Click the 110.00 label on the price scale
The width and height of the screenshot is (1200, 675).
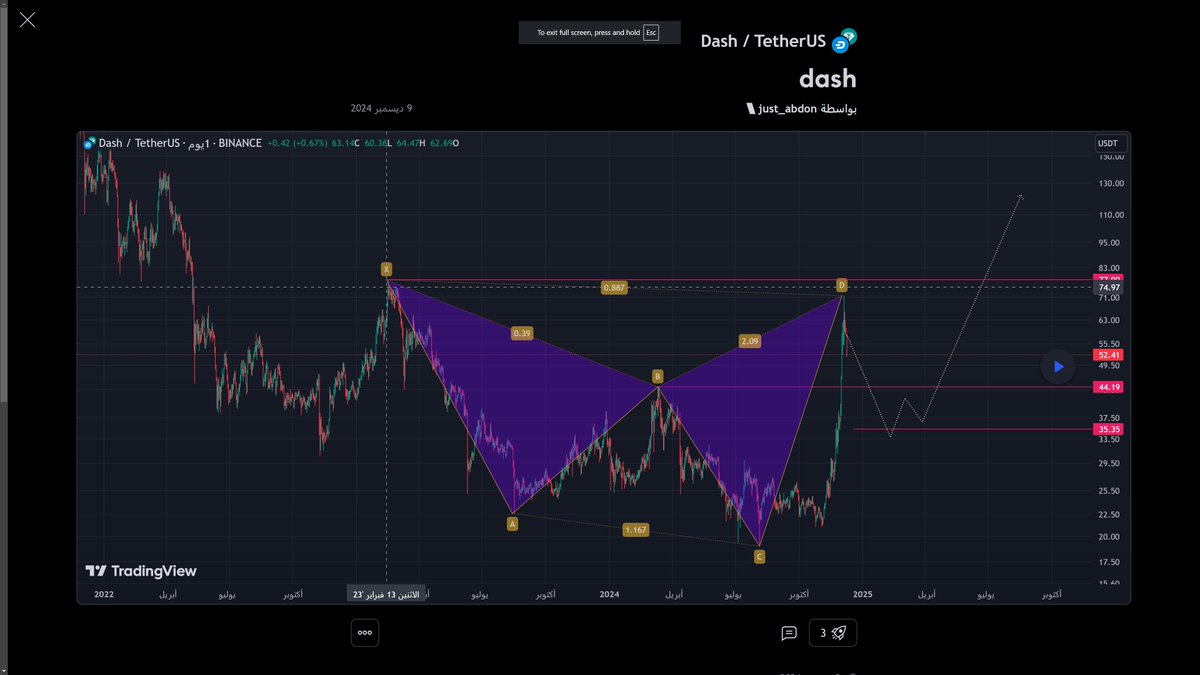click(1111, 215)
